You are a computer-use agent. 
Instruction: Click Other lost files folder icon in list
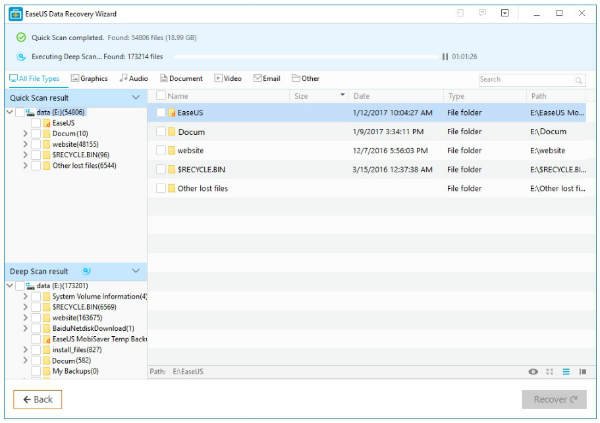[x=172, y=188]
